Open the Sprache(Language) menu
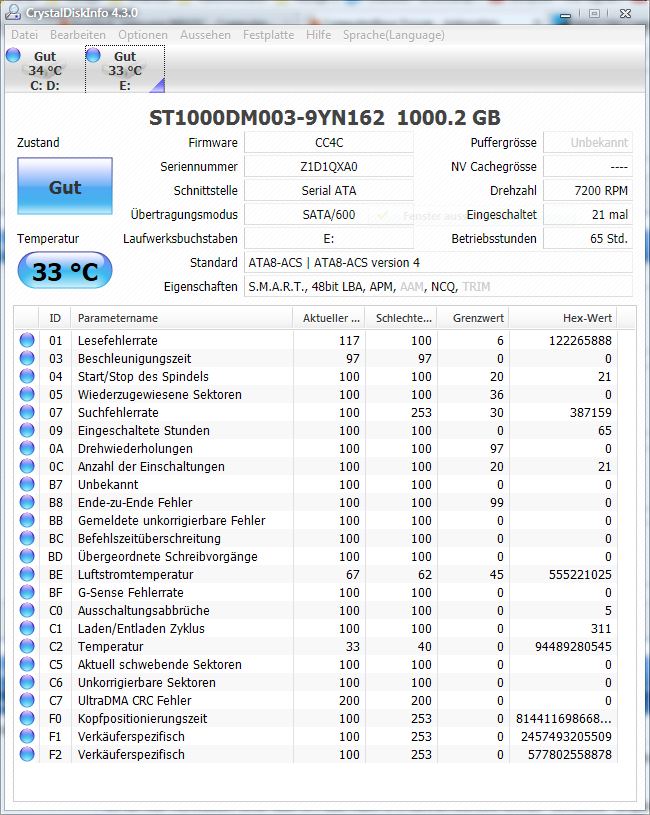 393,35
